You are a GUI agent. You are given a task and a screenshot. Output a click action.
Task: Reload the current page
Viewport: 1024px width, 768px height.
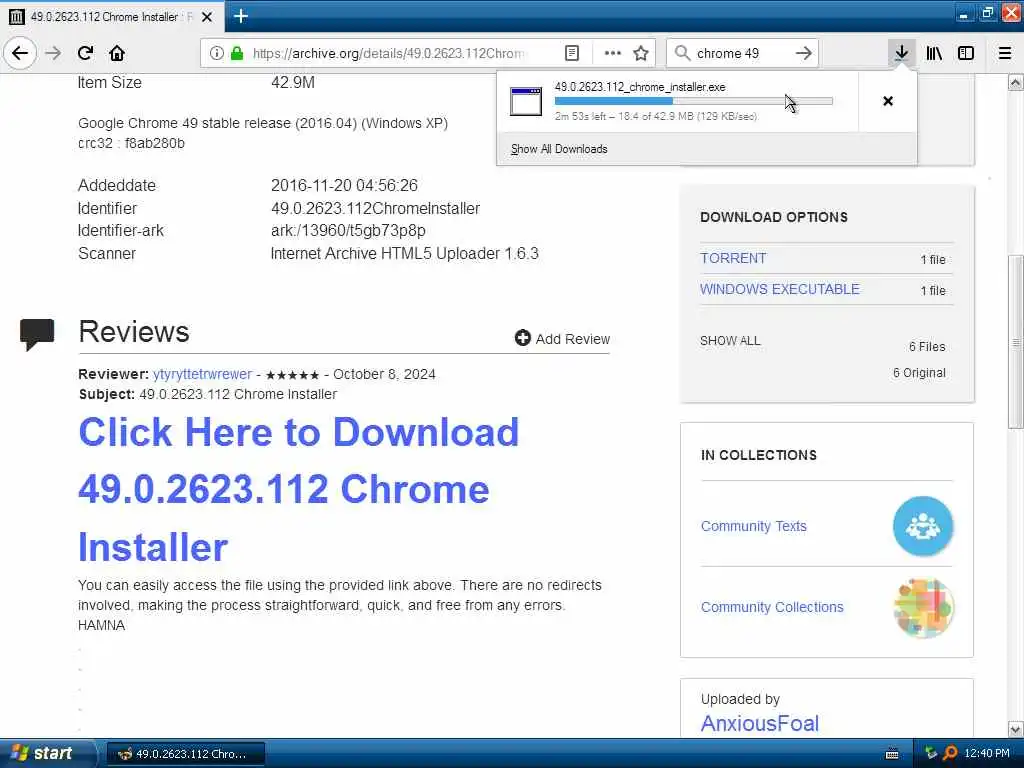coord(86,53)
